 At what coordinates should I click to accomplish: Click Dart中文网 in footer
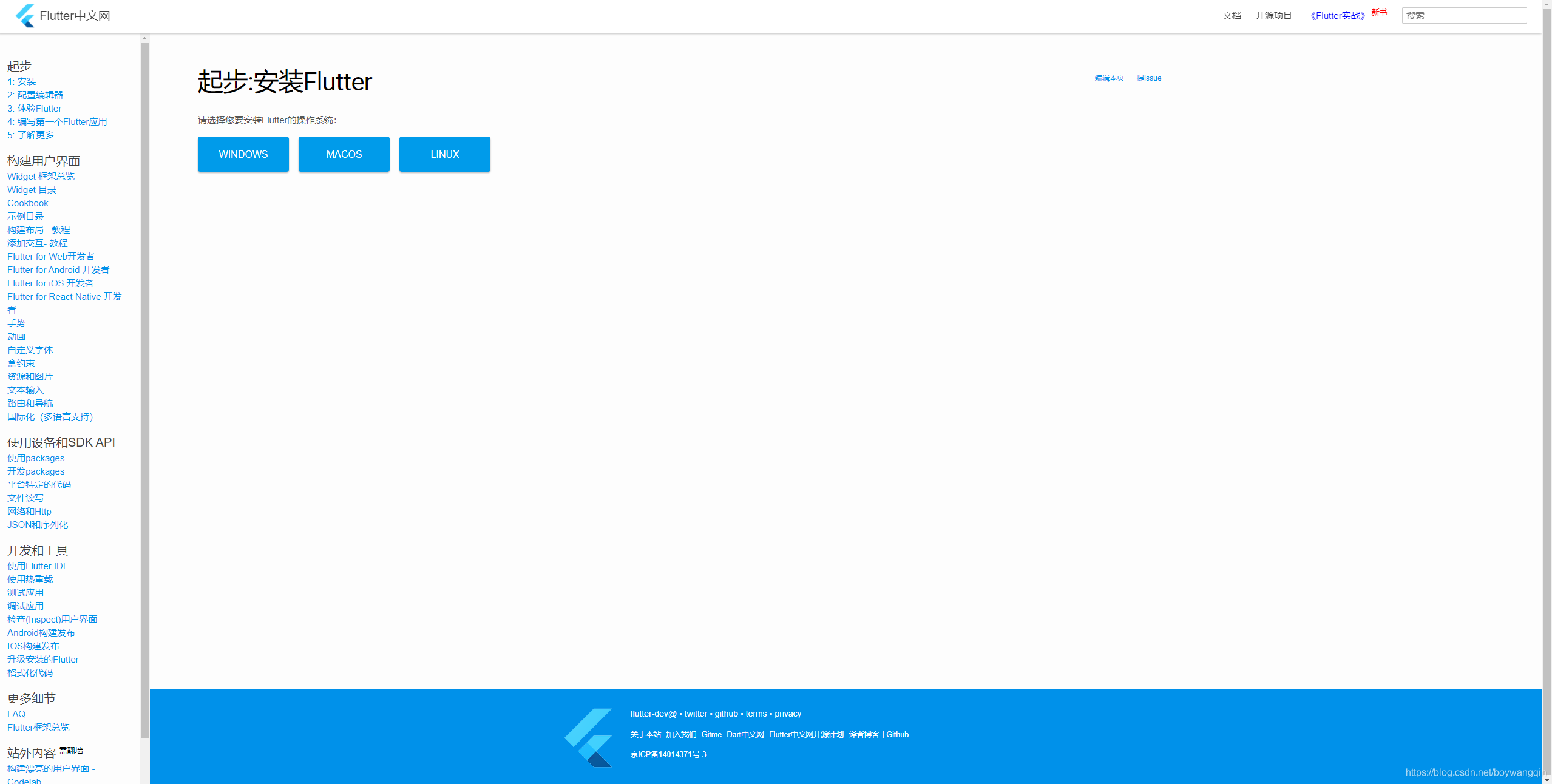745,735
